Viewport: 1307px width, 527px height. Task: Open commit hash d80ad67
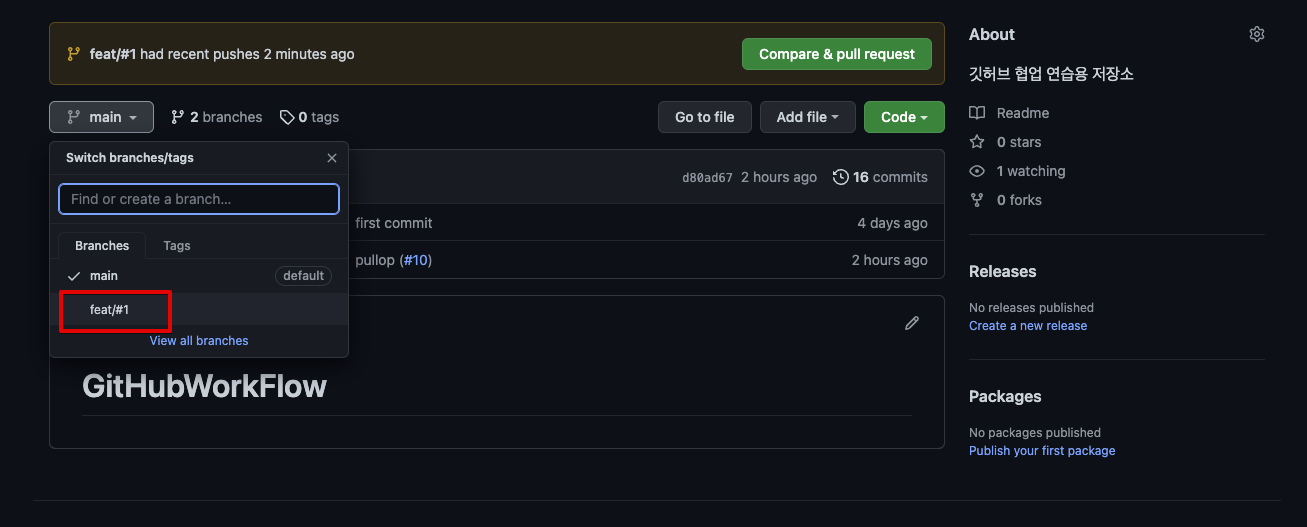click(707, 177)
